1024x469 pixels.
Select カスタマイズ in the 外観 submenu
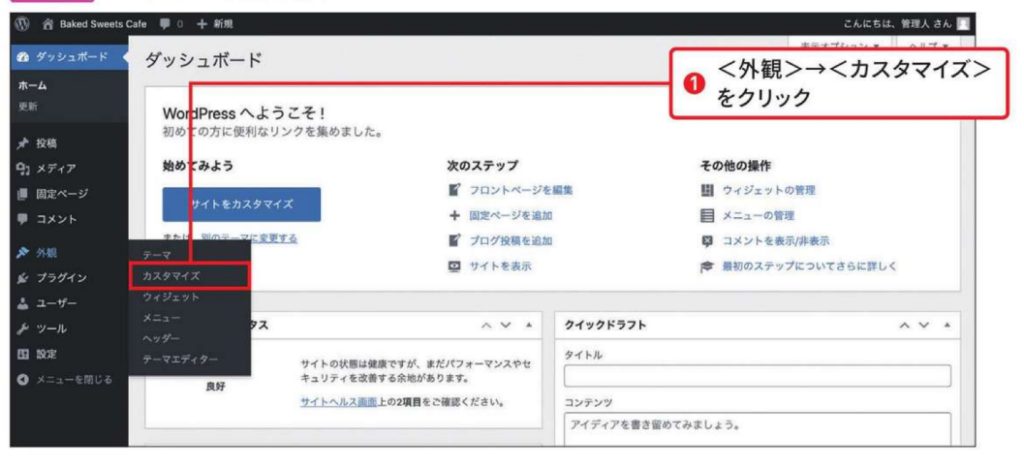[171, 275]
